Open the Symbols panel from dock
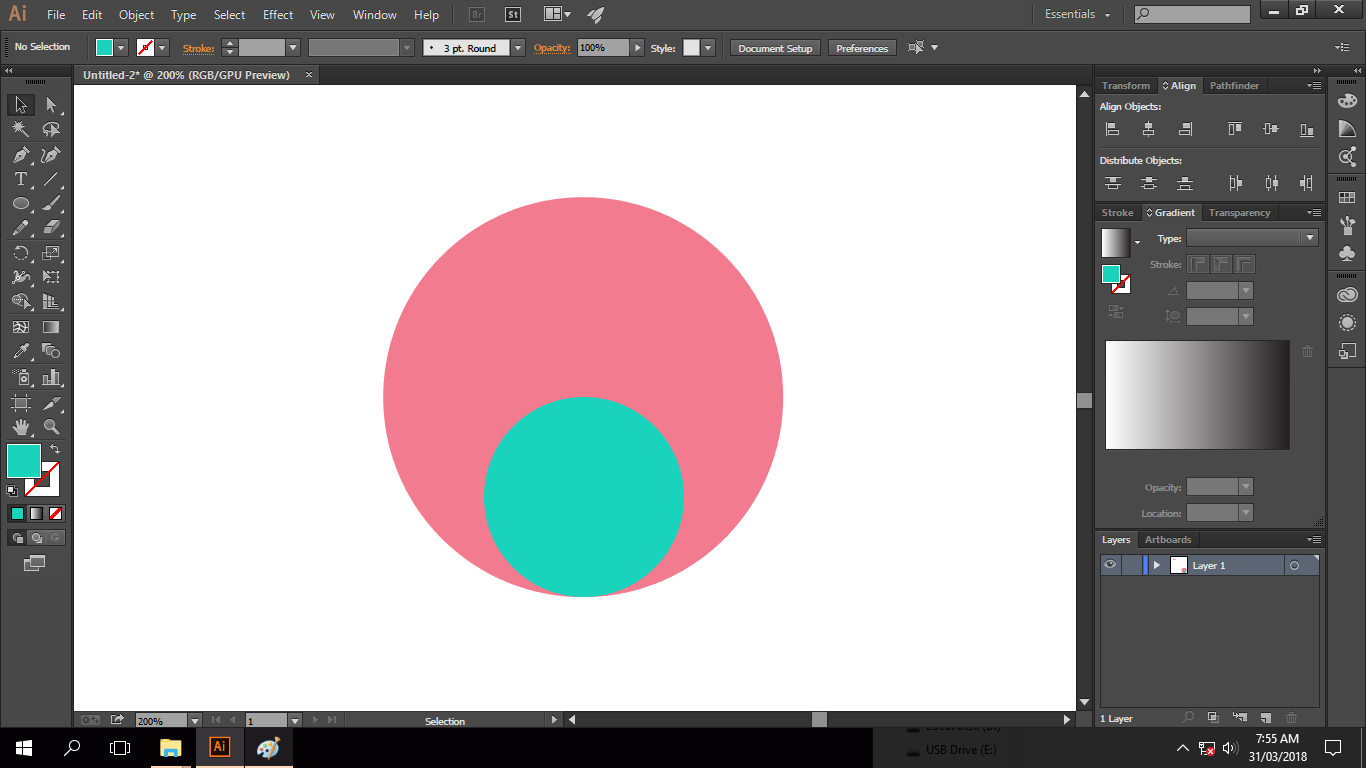Image resolution: width=1366 pixels, height=768 pixels. click(x=1347, y=254)
